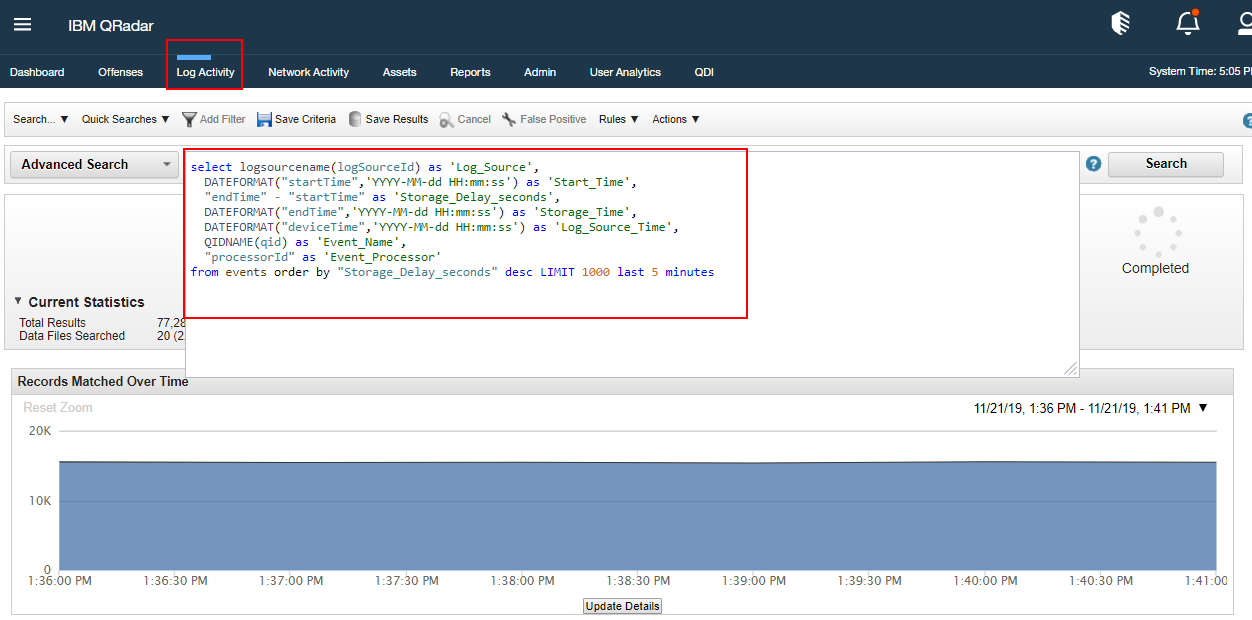Click the IBM Security shield icon
The height and width of the screenshot is (620, 1252).
click(1121, 24)
